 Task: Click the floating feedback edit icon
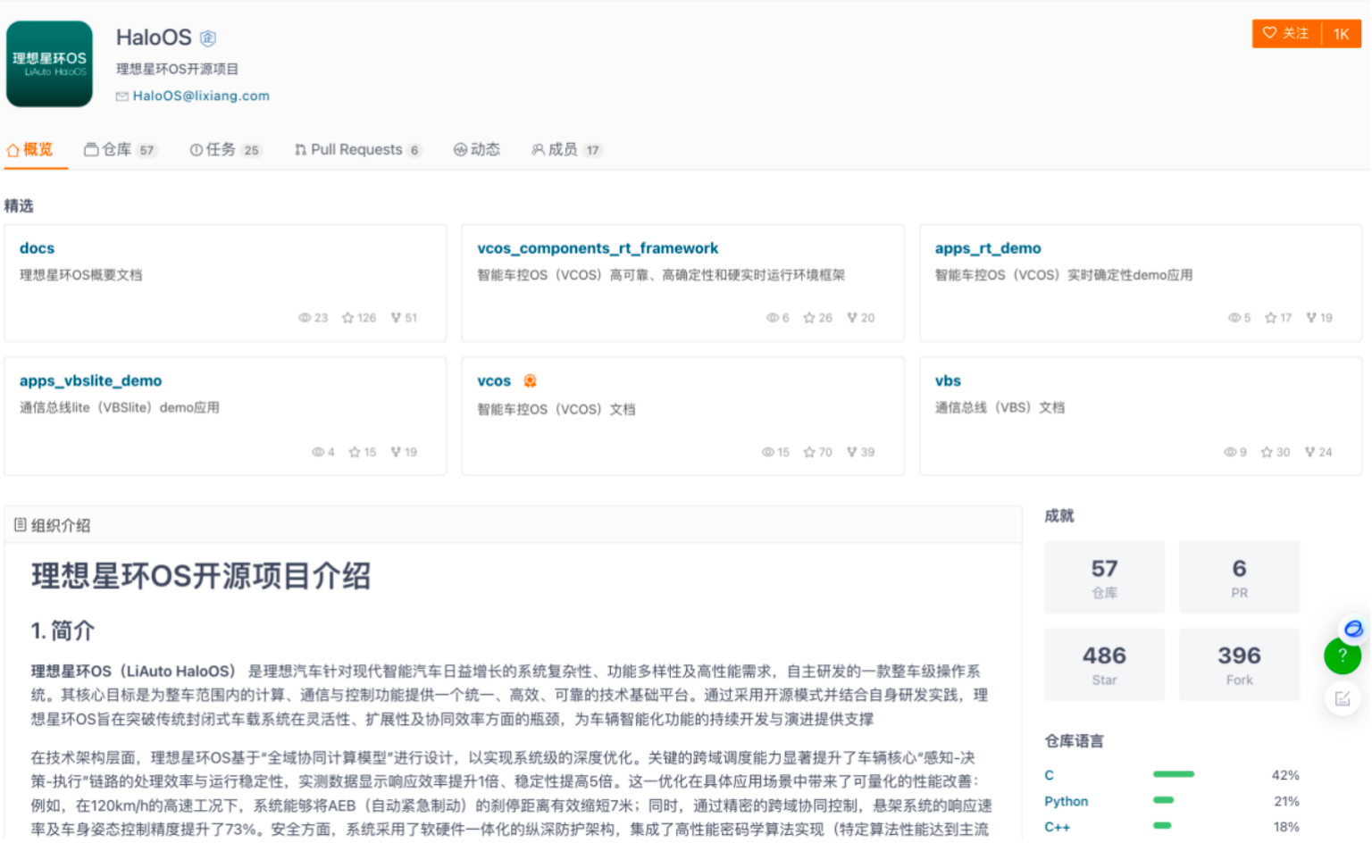[x=1343, y=698]
